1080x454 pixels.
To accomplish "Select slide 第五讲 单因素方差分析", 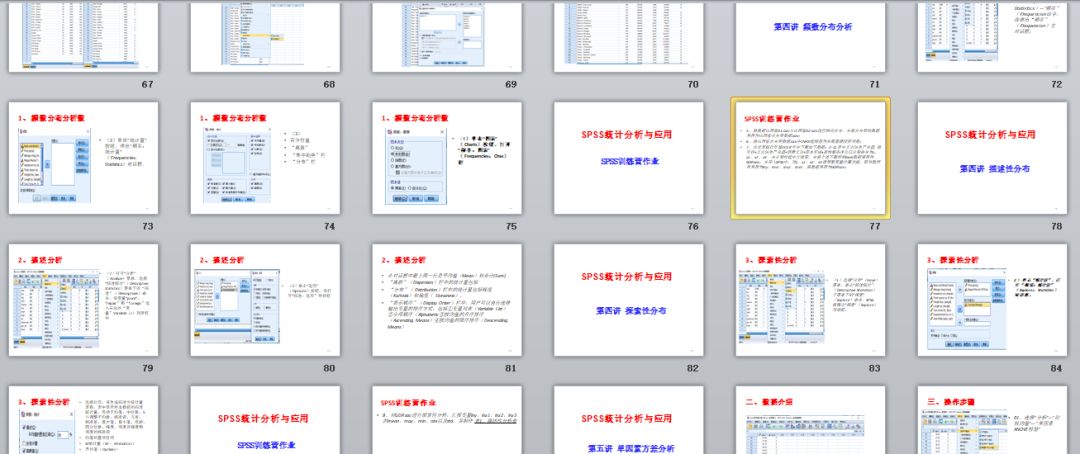I will click(x=629, y=420).
